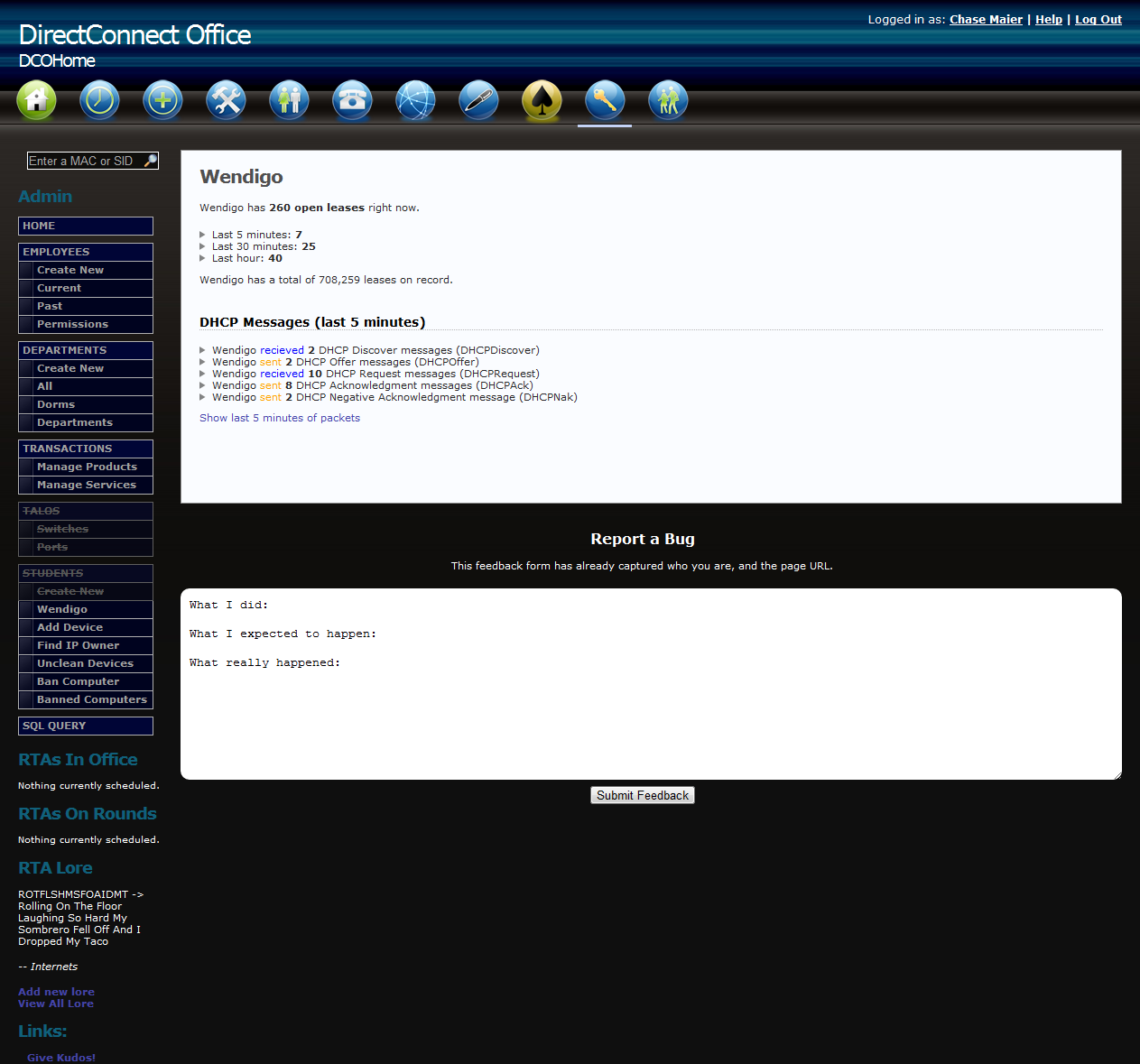The image size is (1140, 1064).
Task: Open Ban Computer
Action: (86, 681)
